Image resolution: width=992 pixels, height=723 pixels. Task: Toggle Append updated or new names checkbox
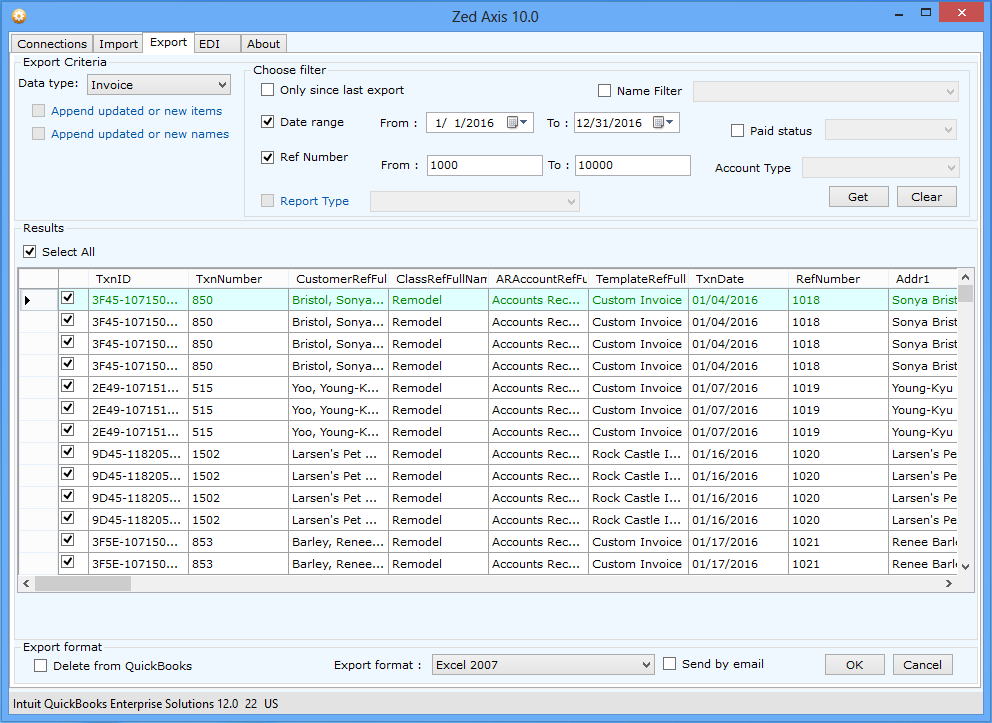point(39,133)
